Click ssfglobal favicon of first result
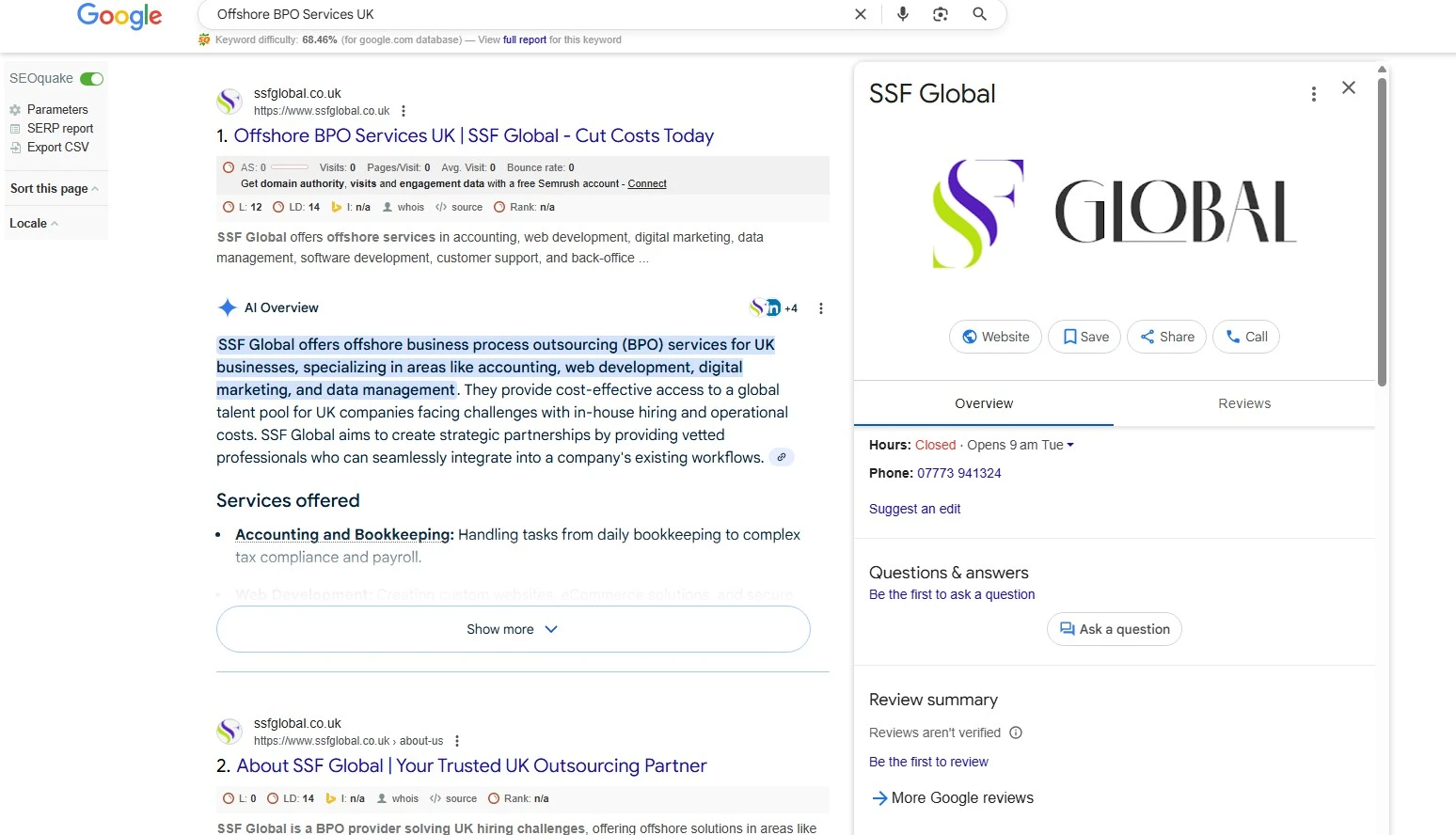This screenshot has width=1456, height=835. [229, 101]
